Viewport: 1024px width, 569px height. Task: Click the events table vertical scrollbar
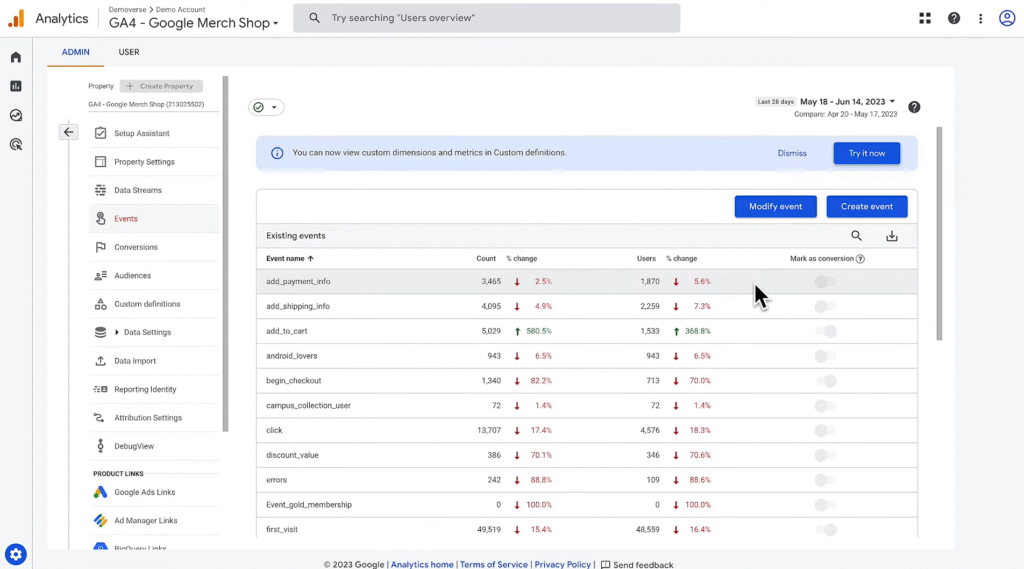(x=939, y=233)
